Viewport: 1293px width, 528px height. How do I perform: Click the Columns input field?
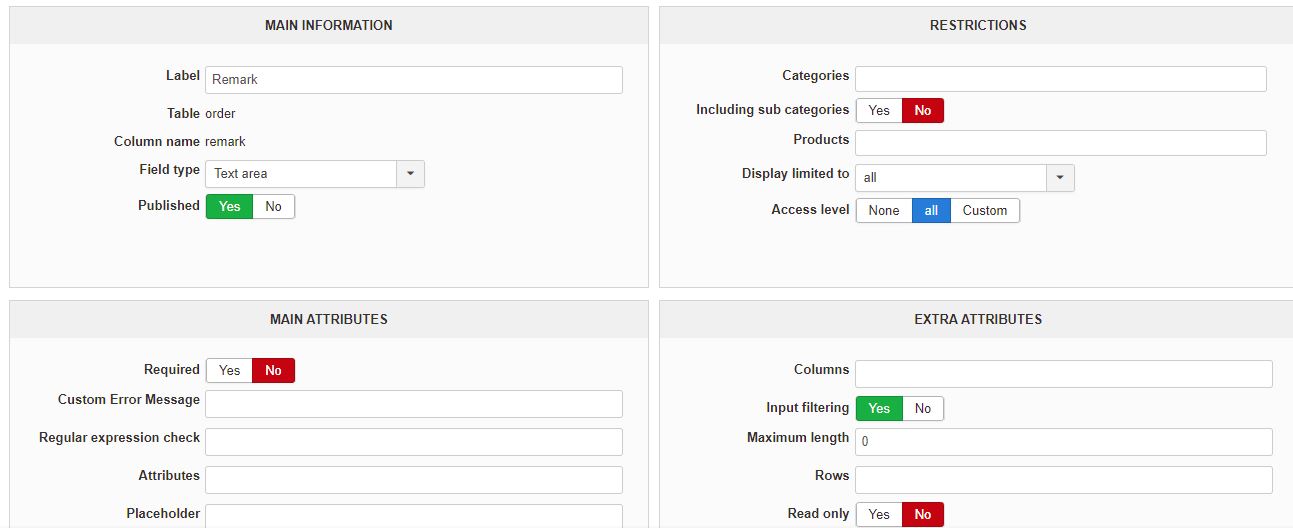click(1063, 374)
